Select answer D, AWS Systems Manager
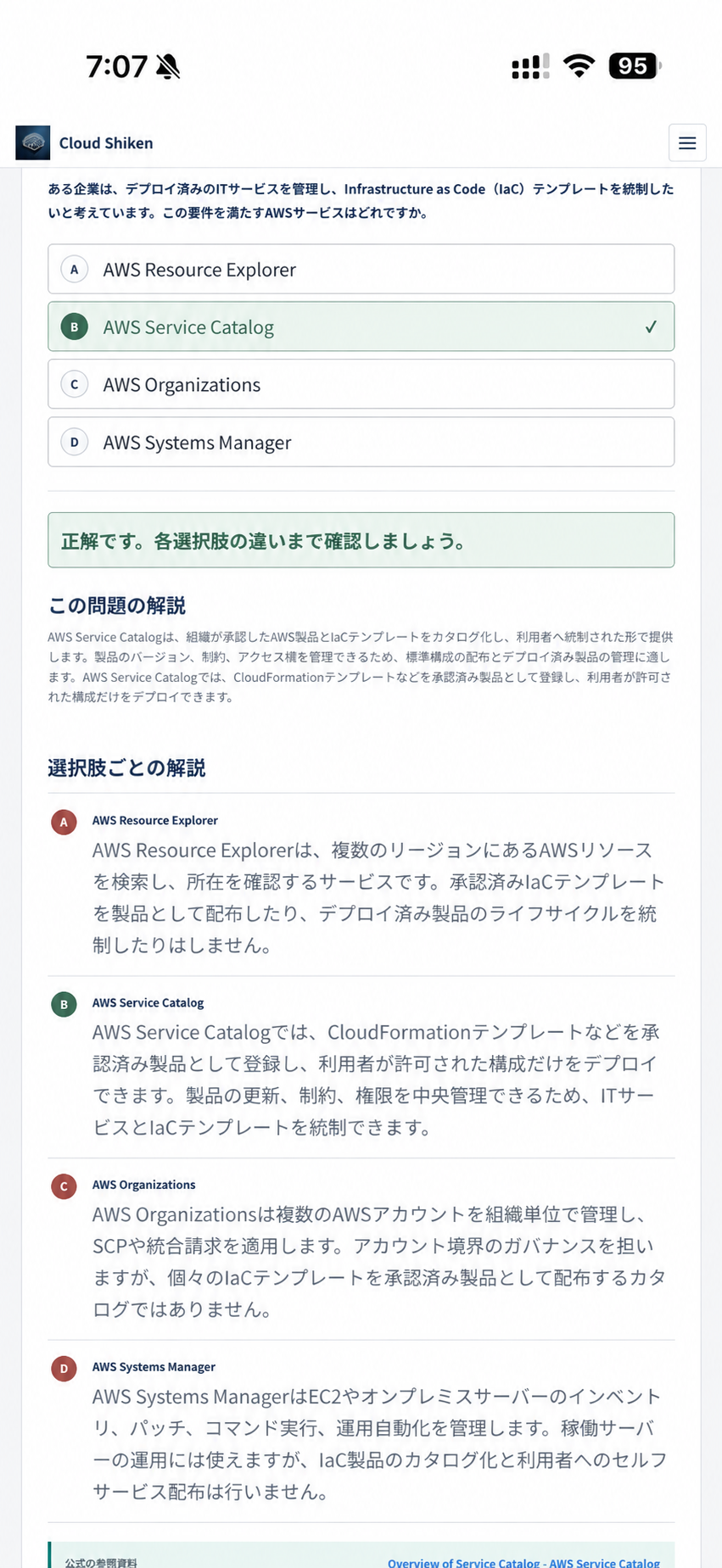Screen dimensions: 722x1568 click(x=361, y=443)
